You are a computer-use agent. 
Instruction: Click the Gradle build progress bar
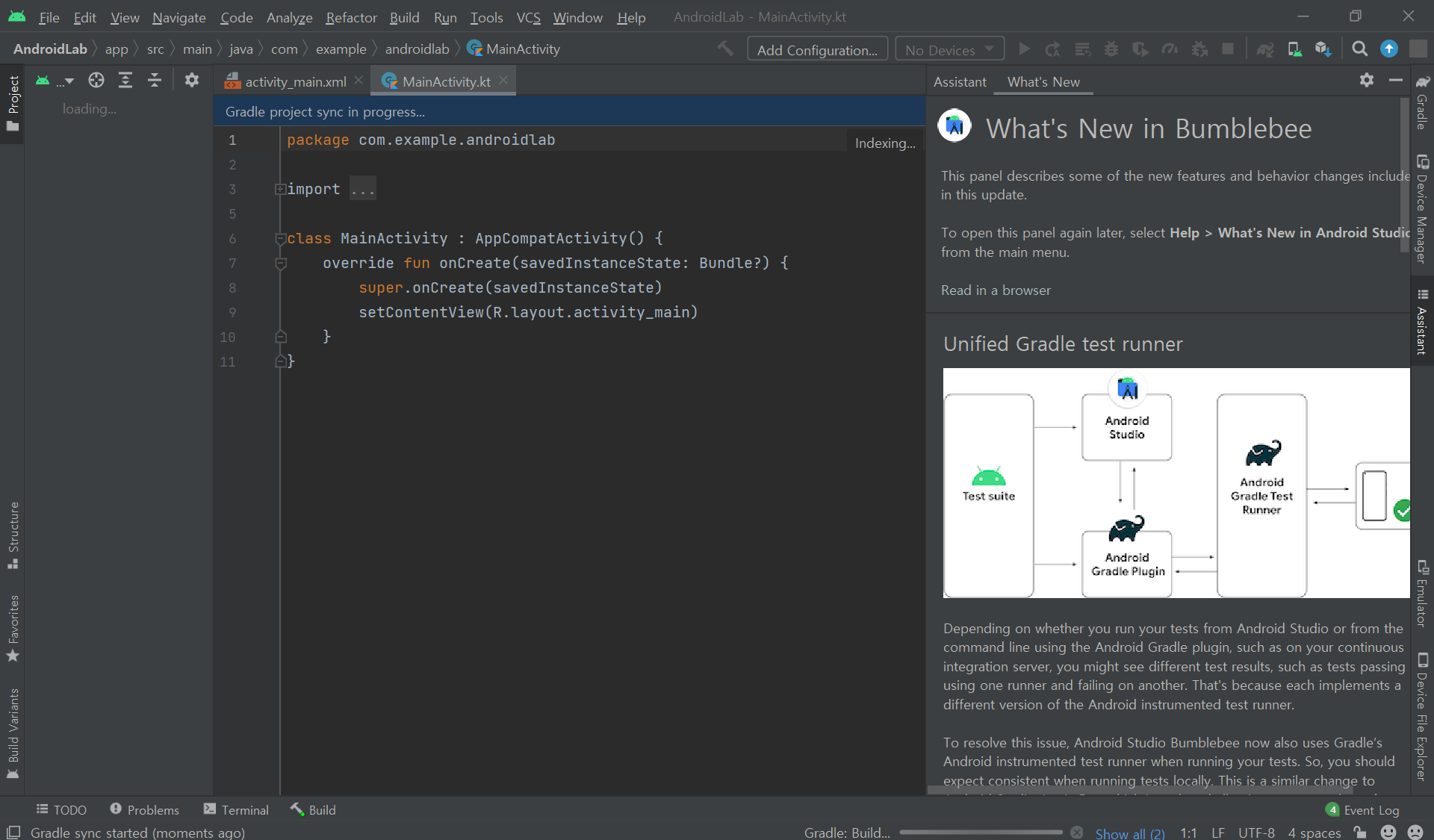(981, 833)
